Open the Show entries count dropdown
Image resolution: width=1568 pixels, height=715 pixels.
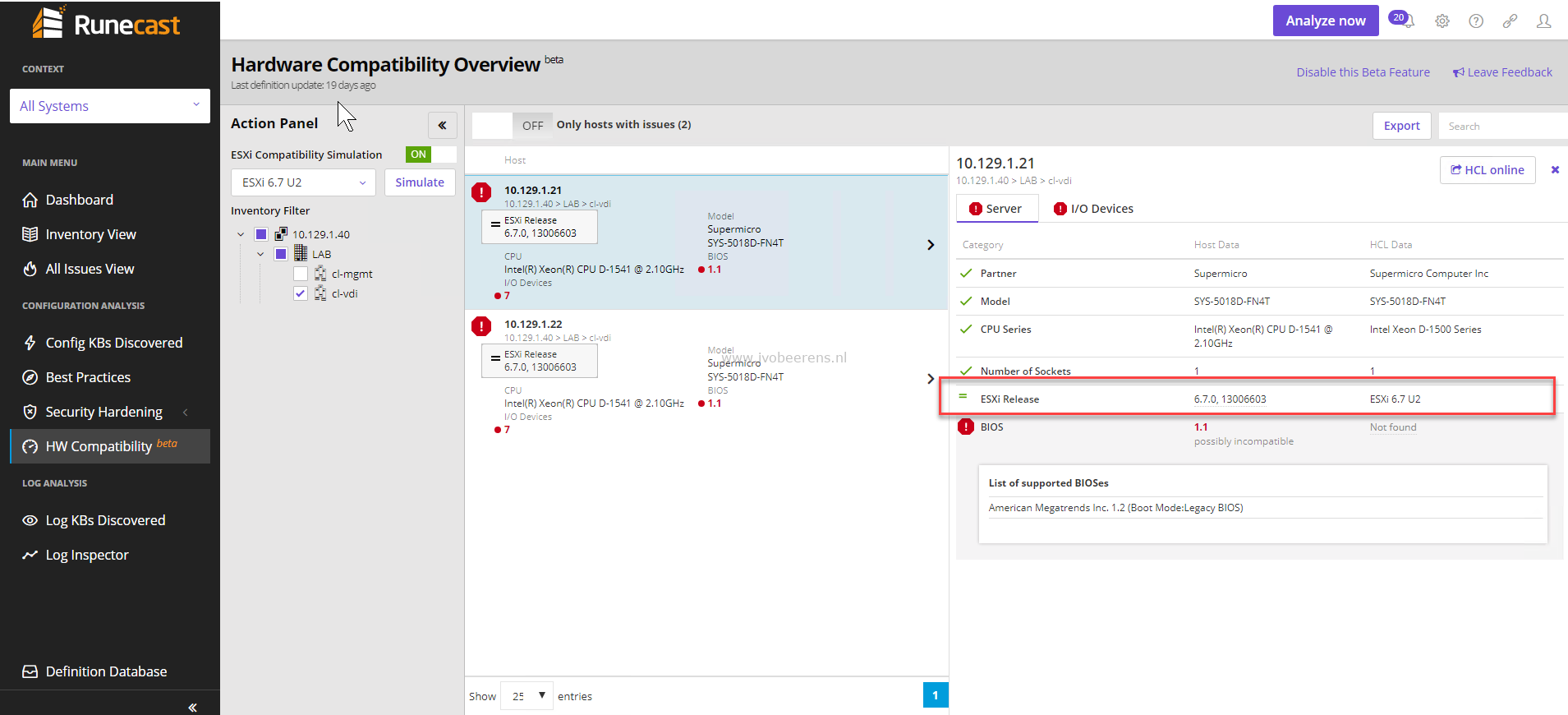coord(527,696)
